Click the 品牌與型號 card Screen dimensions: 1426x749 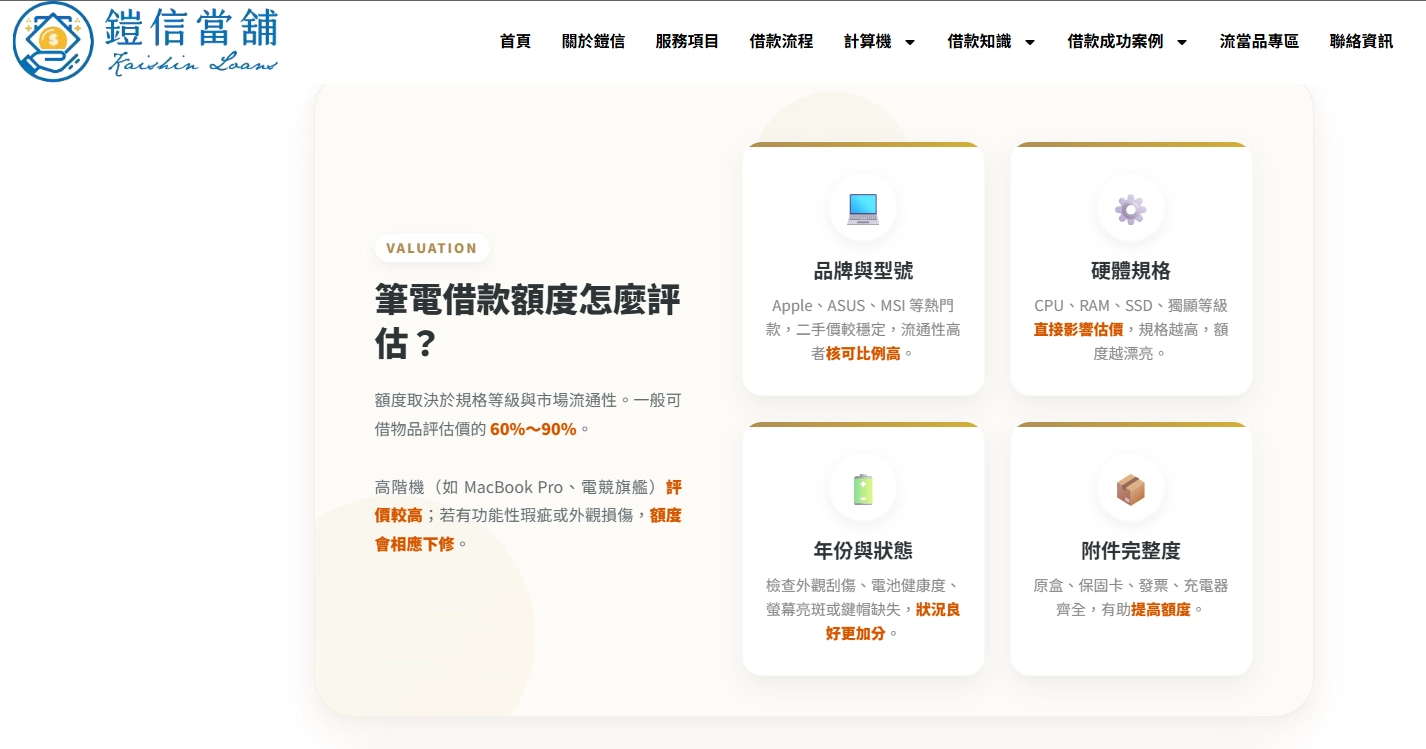click(x=862, y=270)
